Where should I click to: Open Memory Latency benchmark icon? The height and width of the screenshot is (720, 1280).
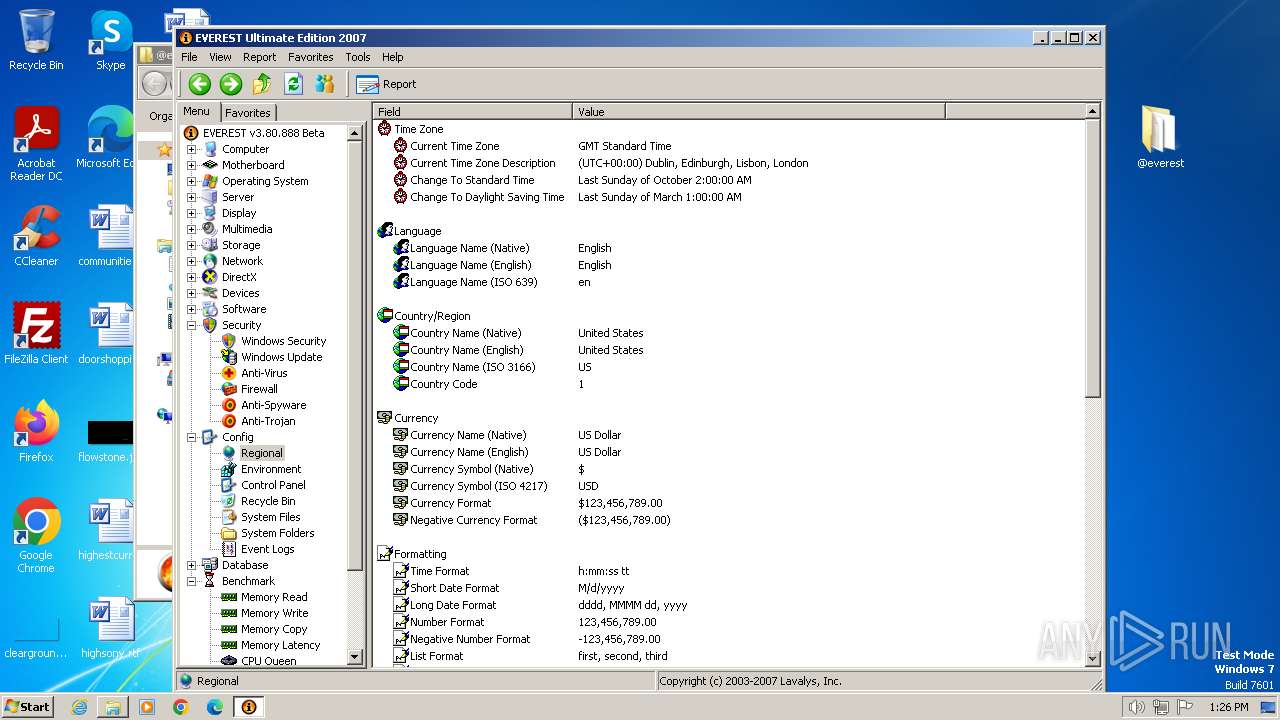pyautogui.click(x=229, y=645)
